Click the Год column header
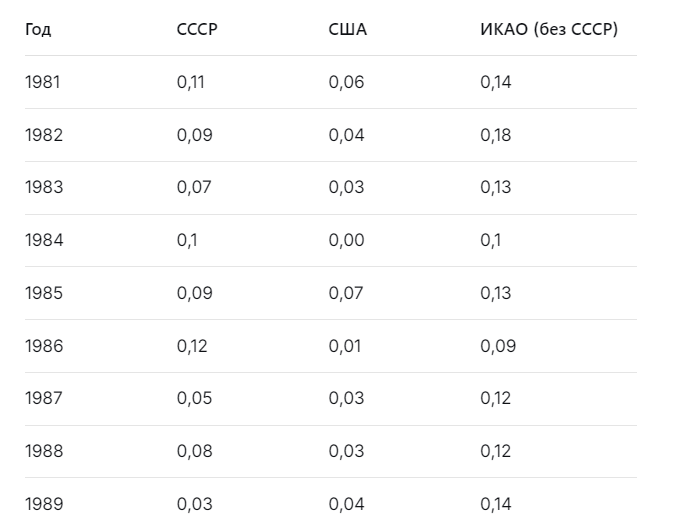698x525 pixels. point(38,29)
